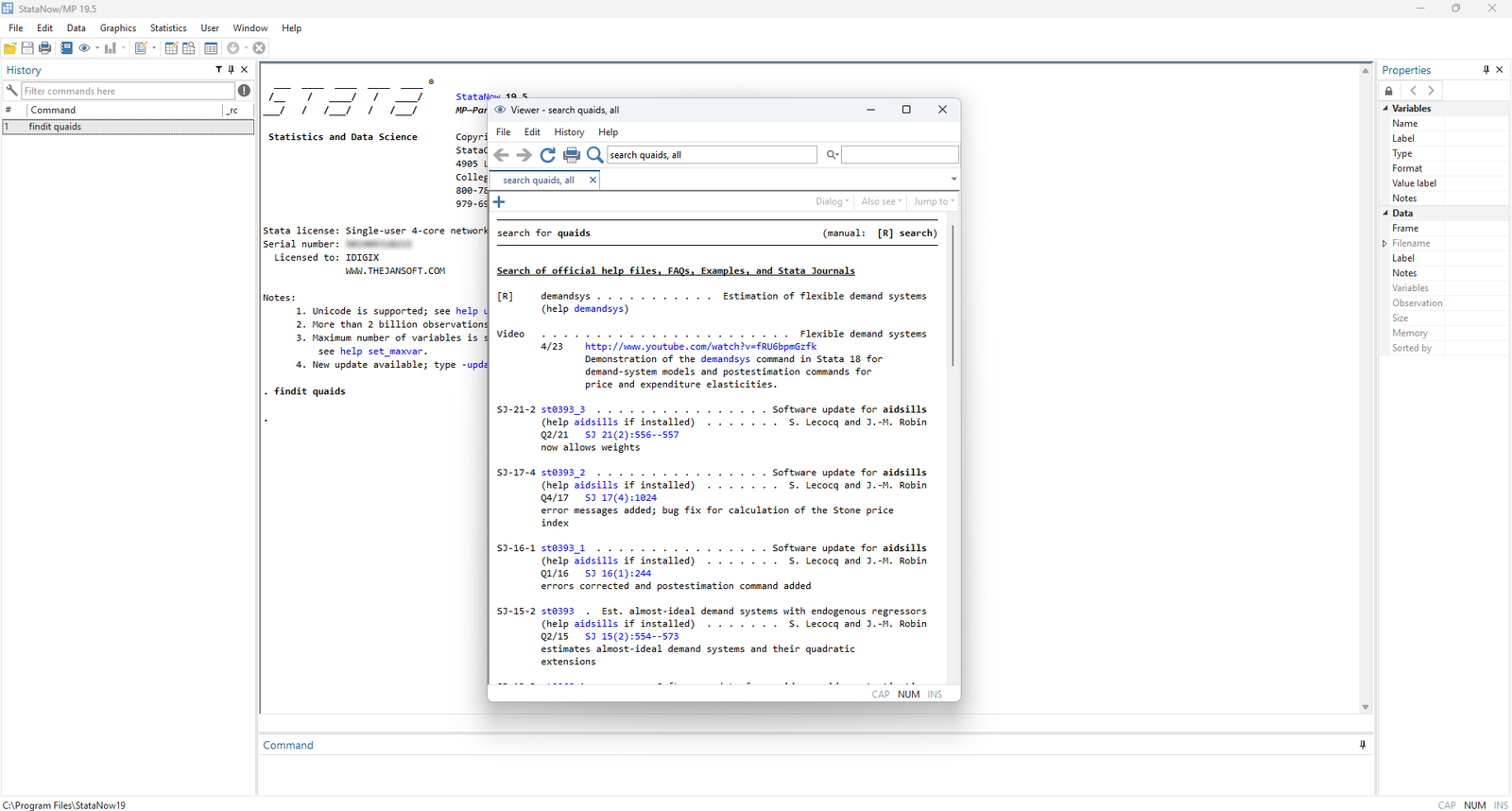Image resolution: width=1512 pixels, height=811 pixels.
Task: Open the Variables Manager icon in main toolbar
Action: coord(211,48)
